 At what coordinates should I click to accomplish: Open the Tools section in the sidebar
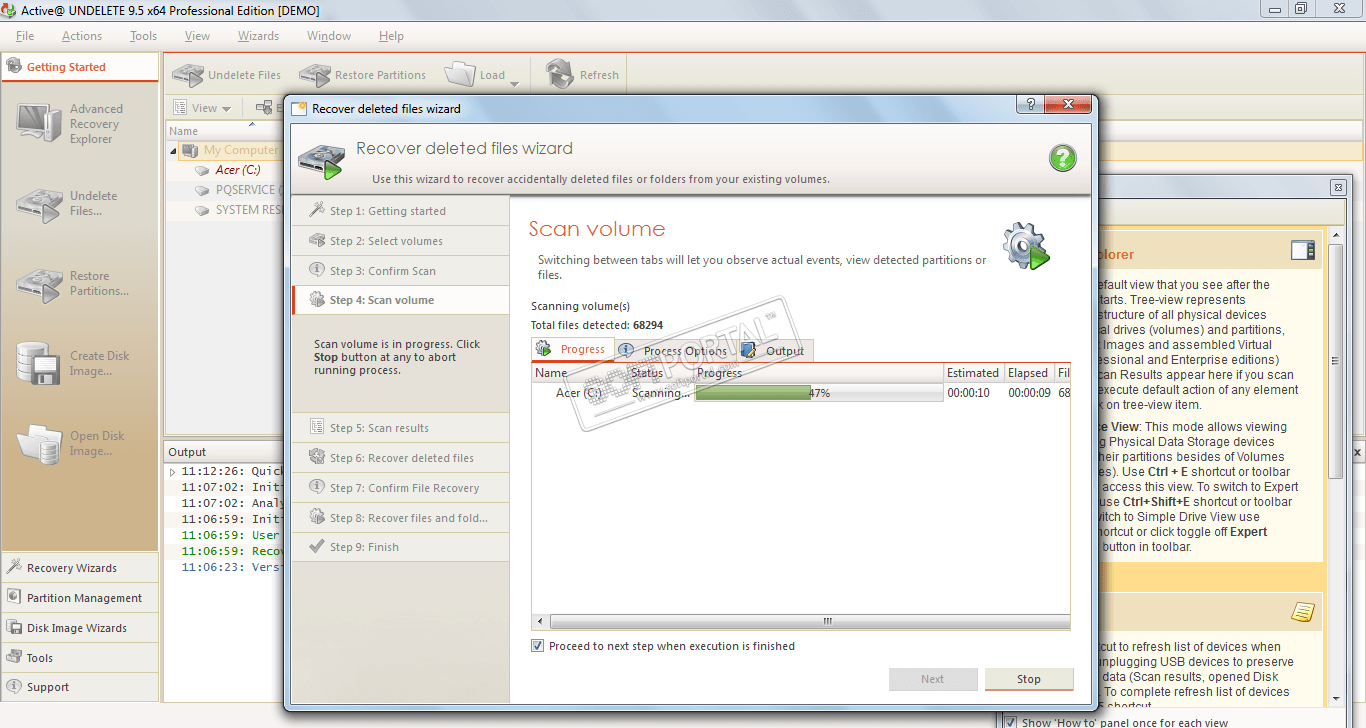tap(79, 658)
